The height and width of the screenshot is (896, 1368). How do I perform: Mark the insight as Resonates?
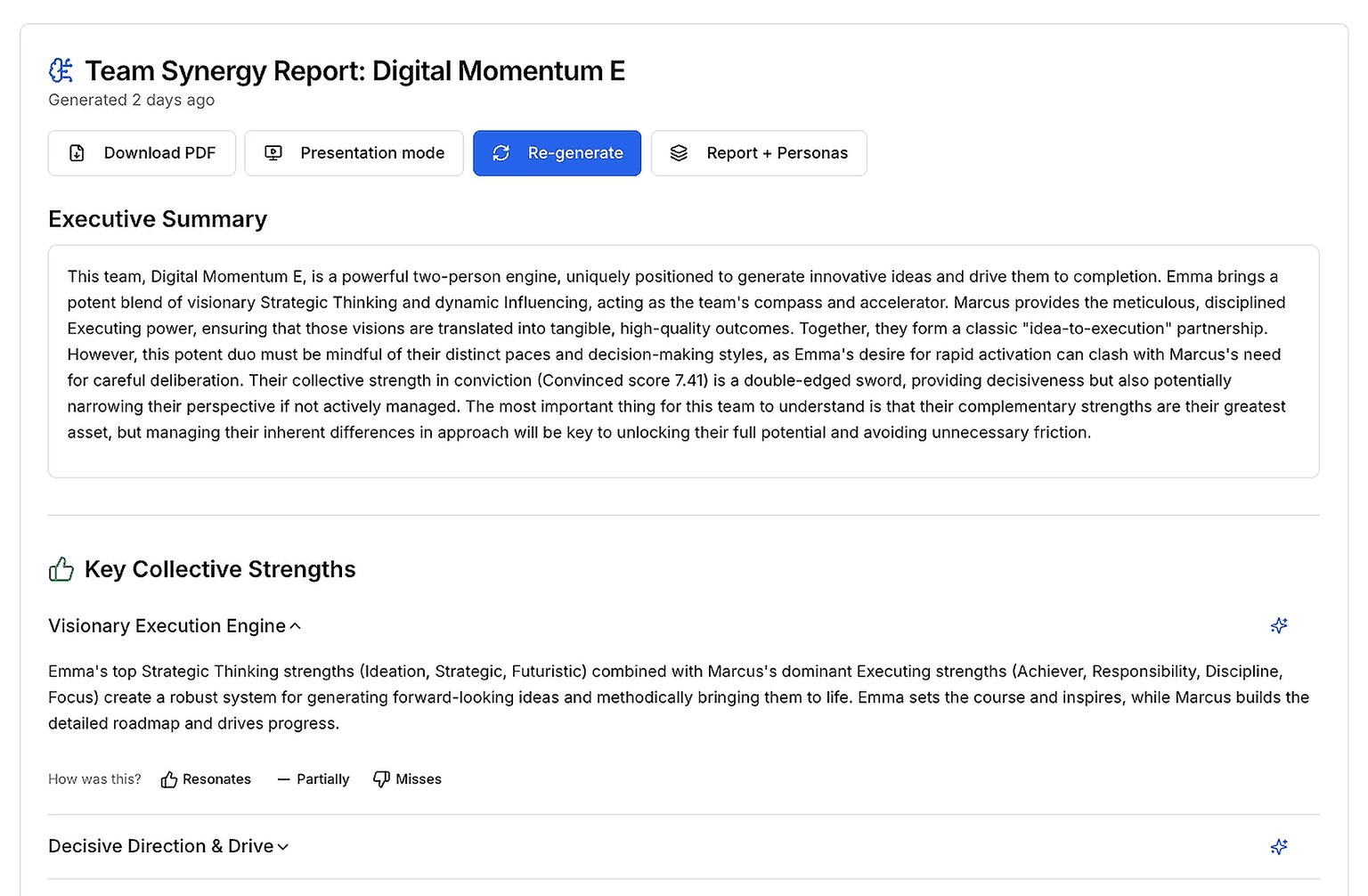coord(206,779)
